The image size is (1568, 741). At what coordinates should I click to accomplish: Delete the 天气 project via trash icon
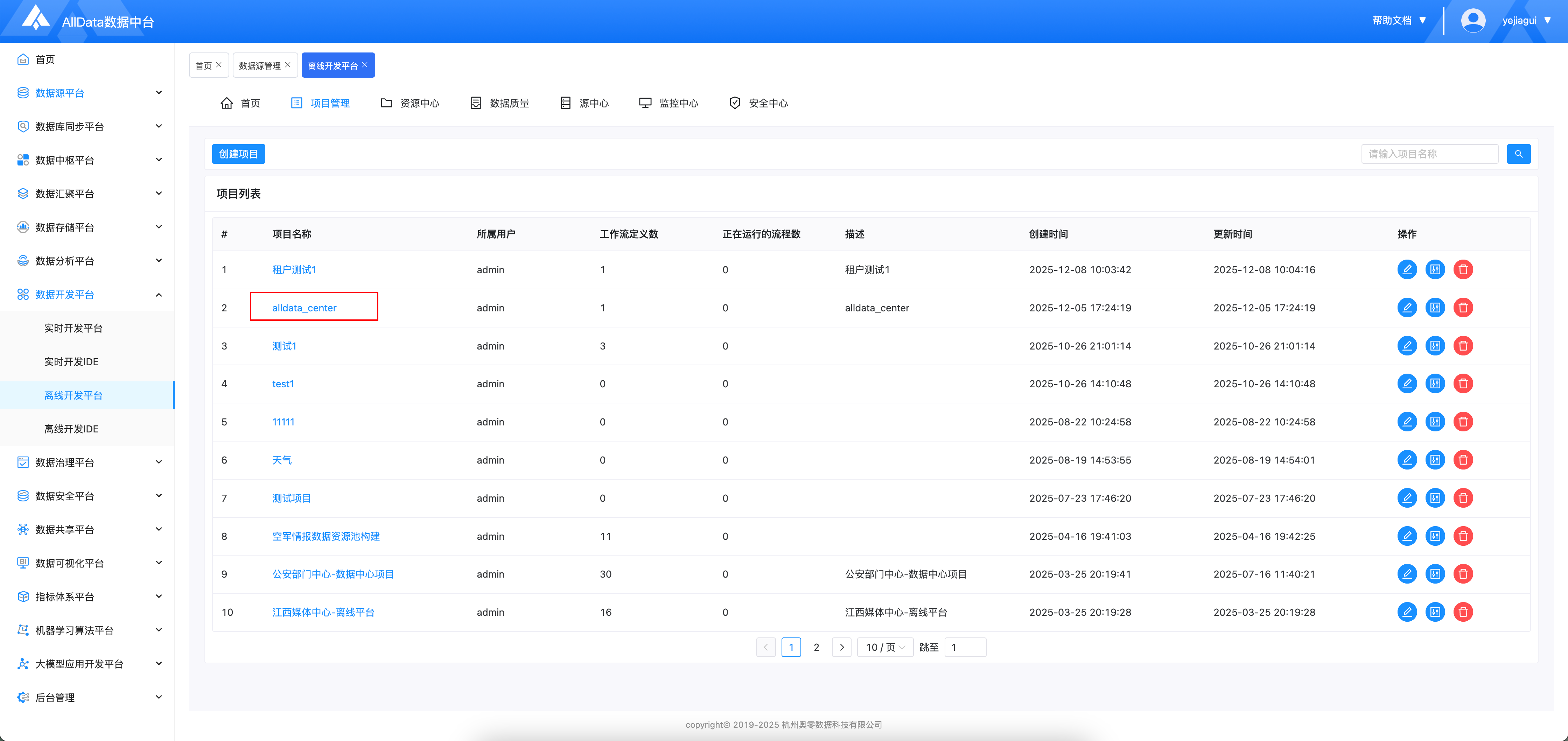pos(1463,460)
